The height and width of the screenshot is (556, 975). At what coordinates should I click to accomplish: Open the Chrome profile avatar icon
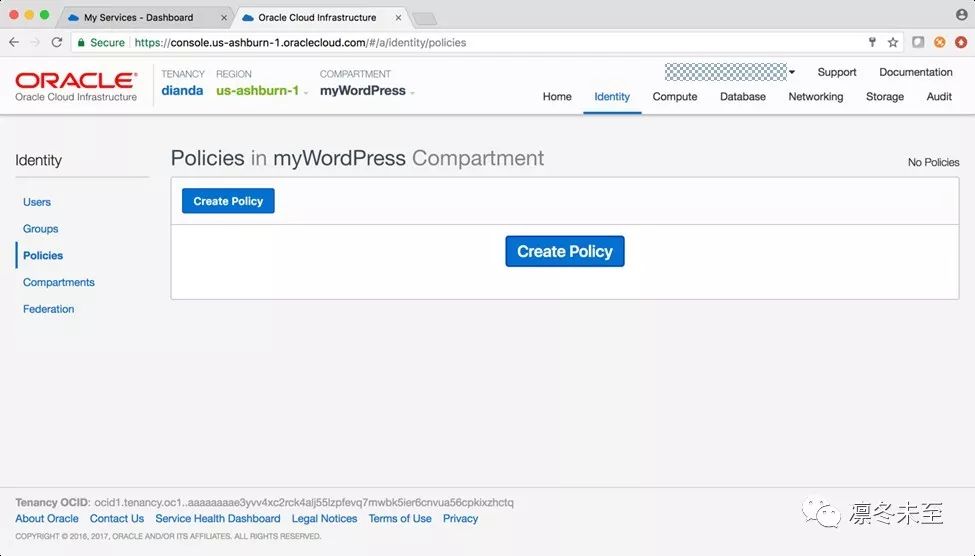[x=961, y=15]
